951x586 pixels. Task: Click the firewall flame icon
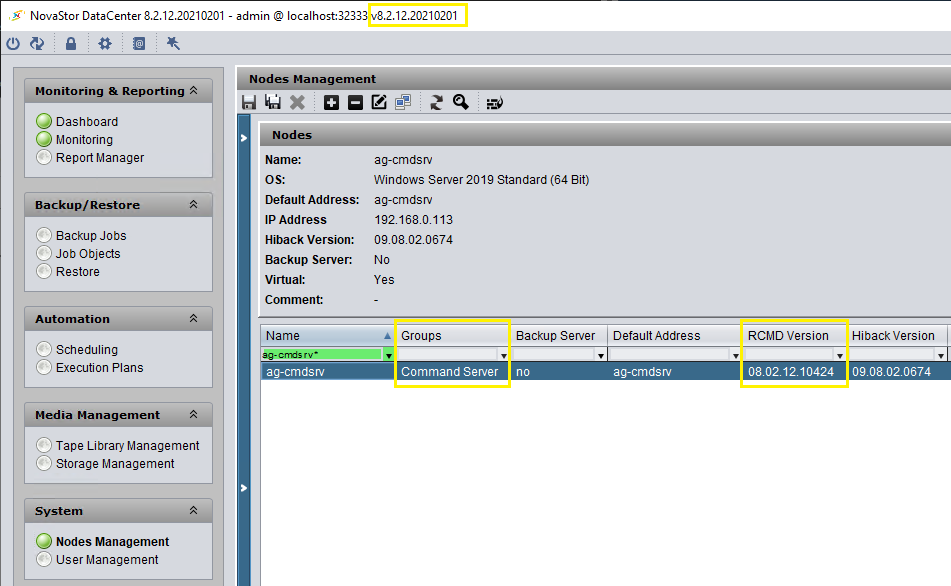(x=494, y=103)
